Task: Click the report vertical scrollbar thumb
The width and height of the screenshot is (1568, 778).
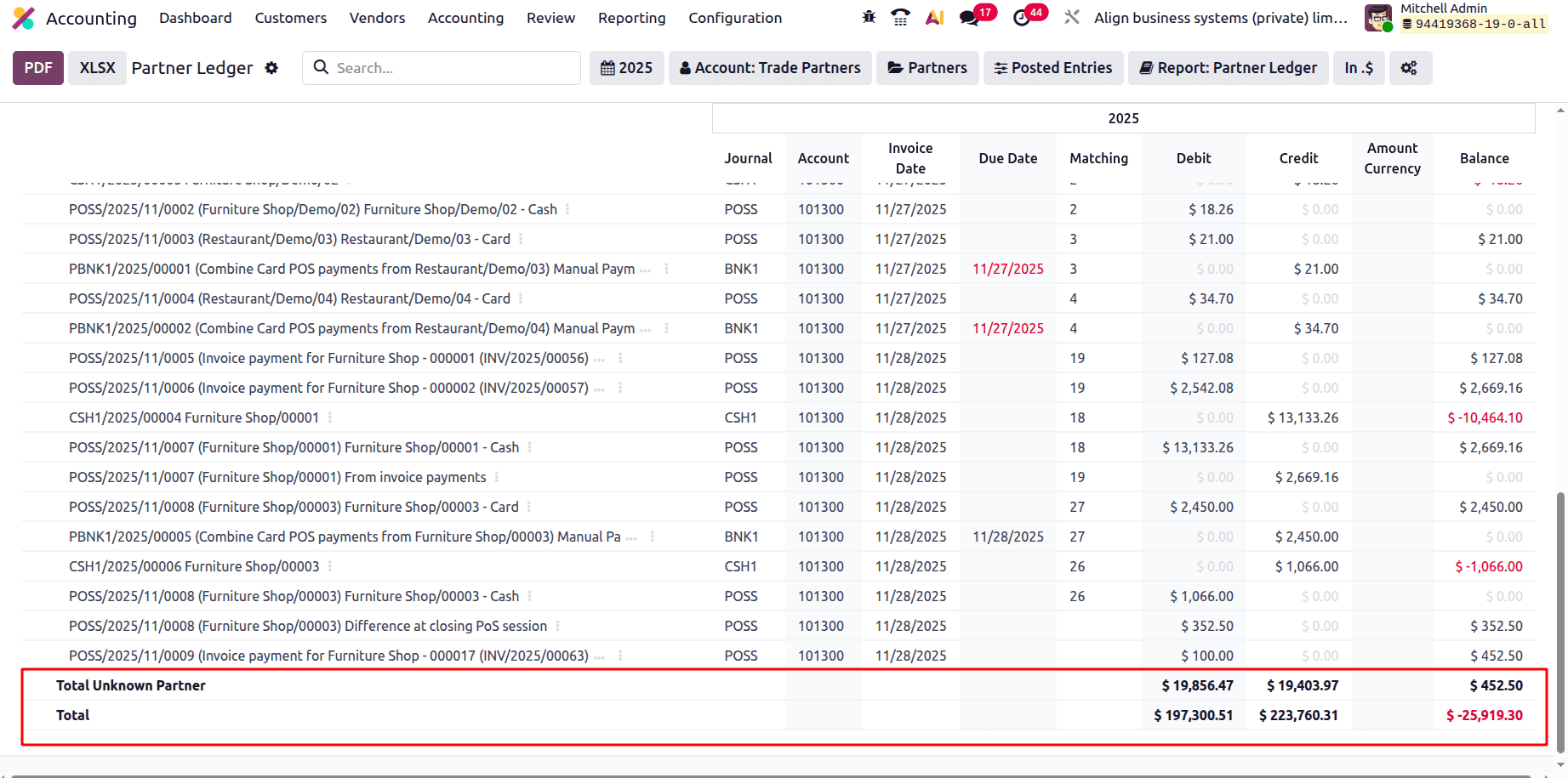Action: click(1560, 621)
